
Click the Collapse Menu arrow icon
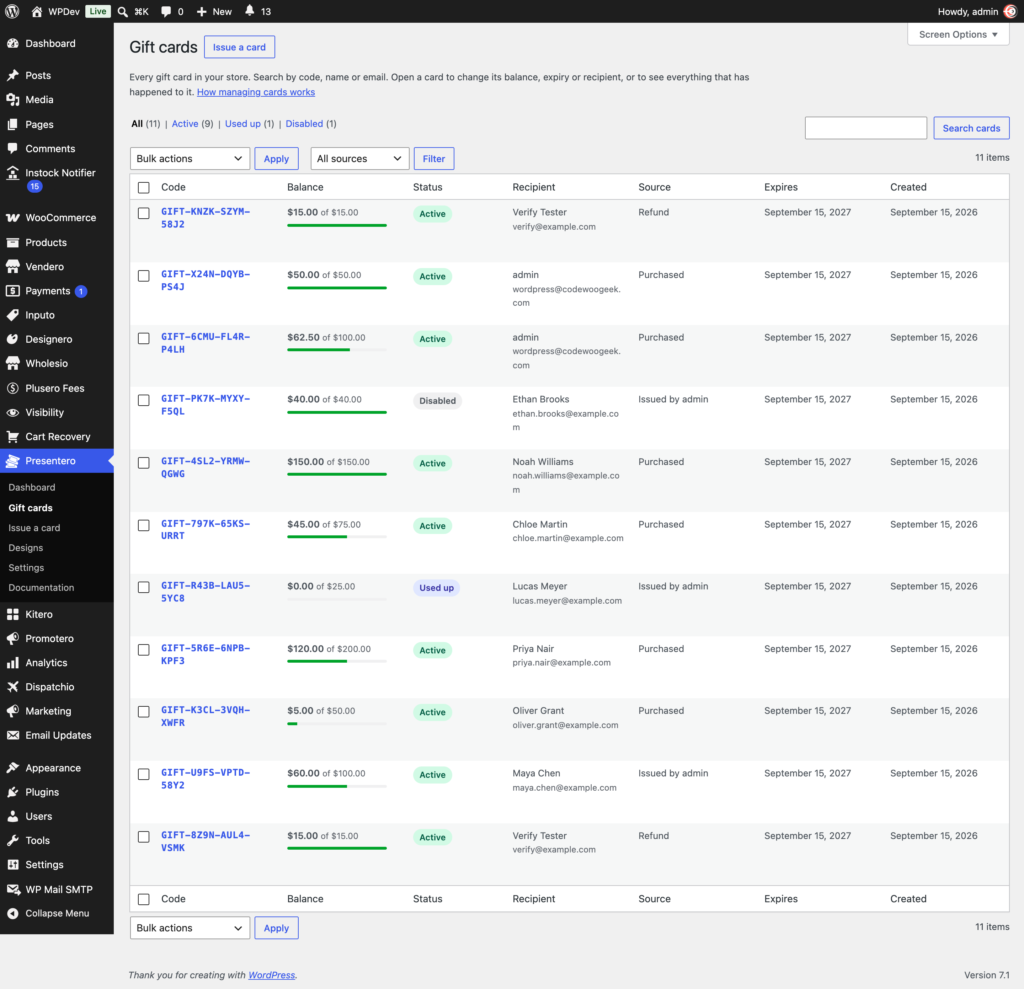point(12,913)
